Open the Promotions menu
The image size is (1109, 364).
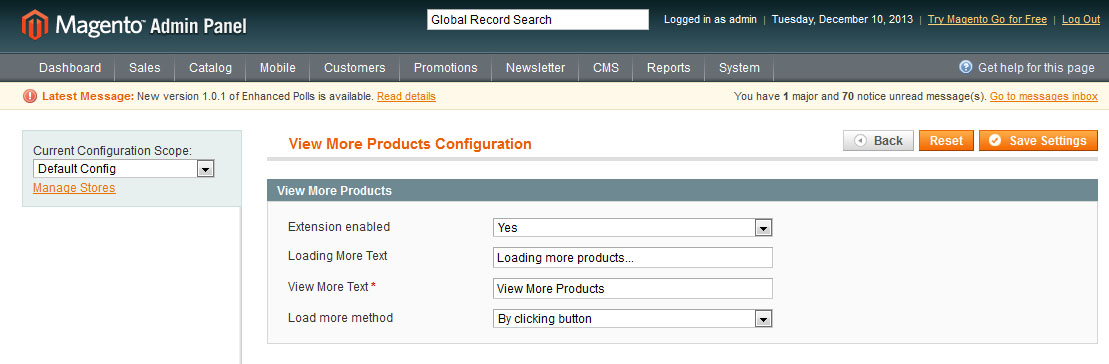(x=446, y=68)
